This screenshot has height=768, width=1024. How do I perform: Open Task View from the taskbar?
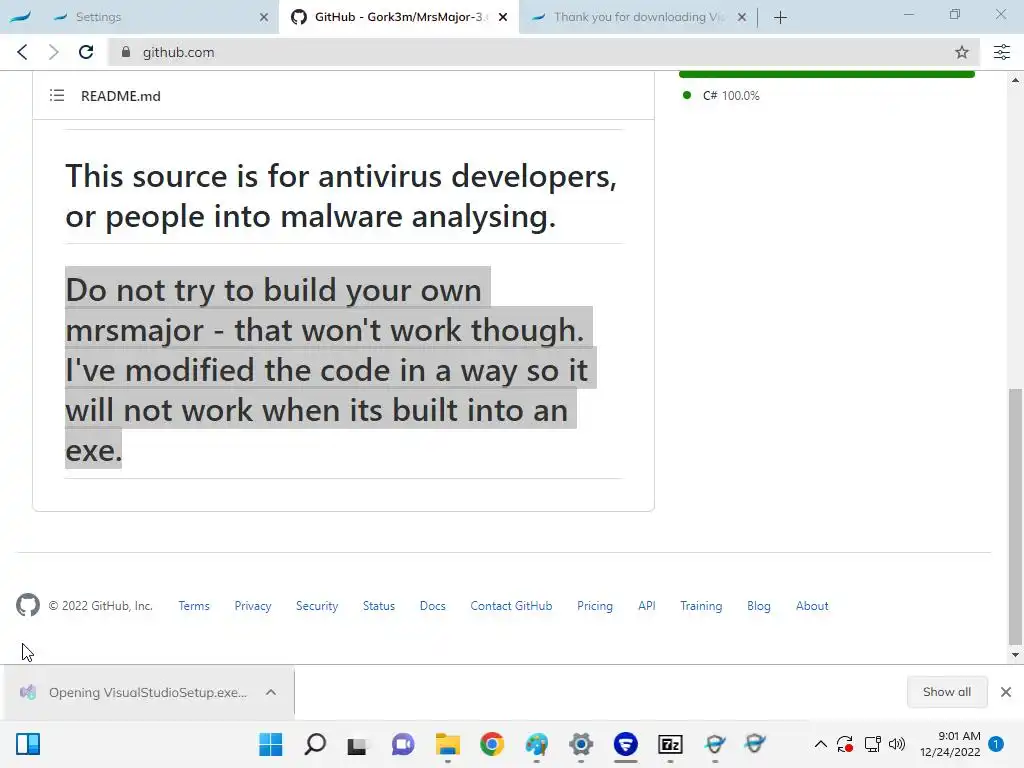pos(357,744)
